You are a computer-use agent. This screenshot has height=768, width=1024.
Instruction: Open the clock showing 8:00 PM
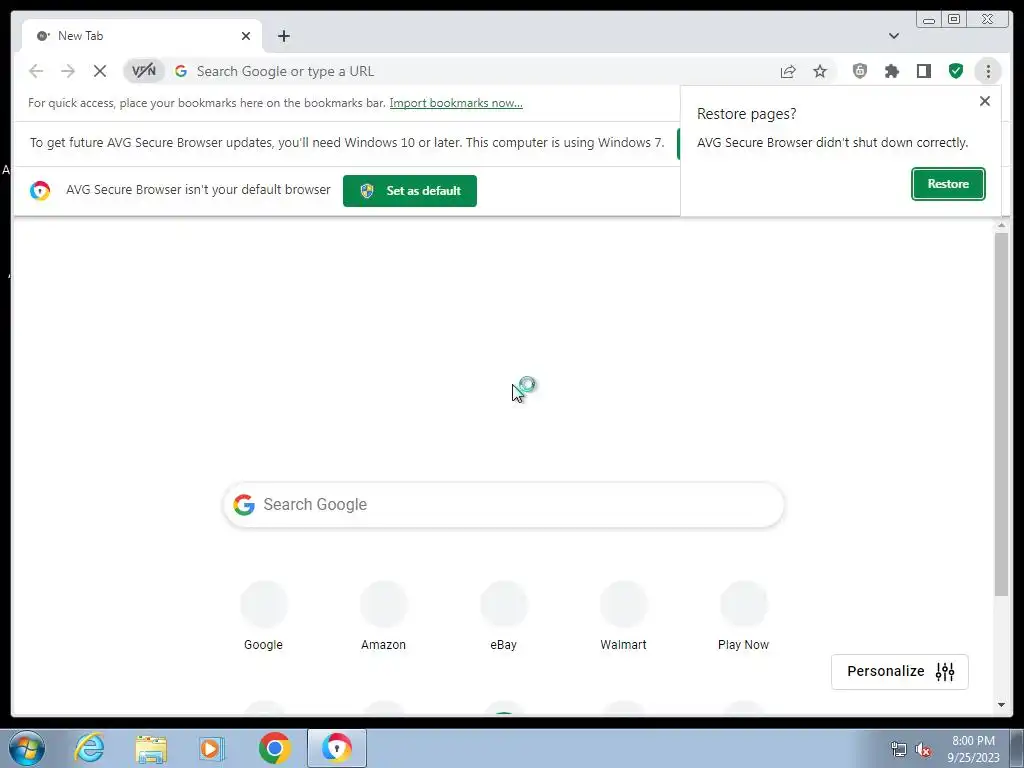[973, 748]
